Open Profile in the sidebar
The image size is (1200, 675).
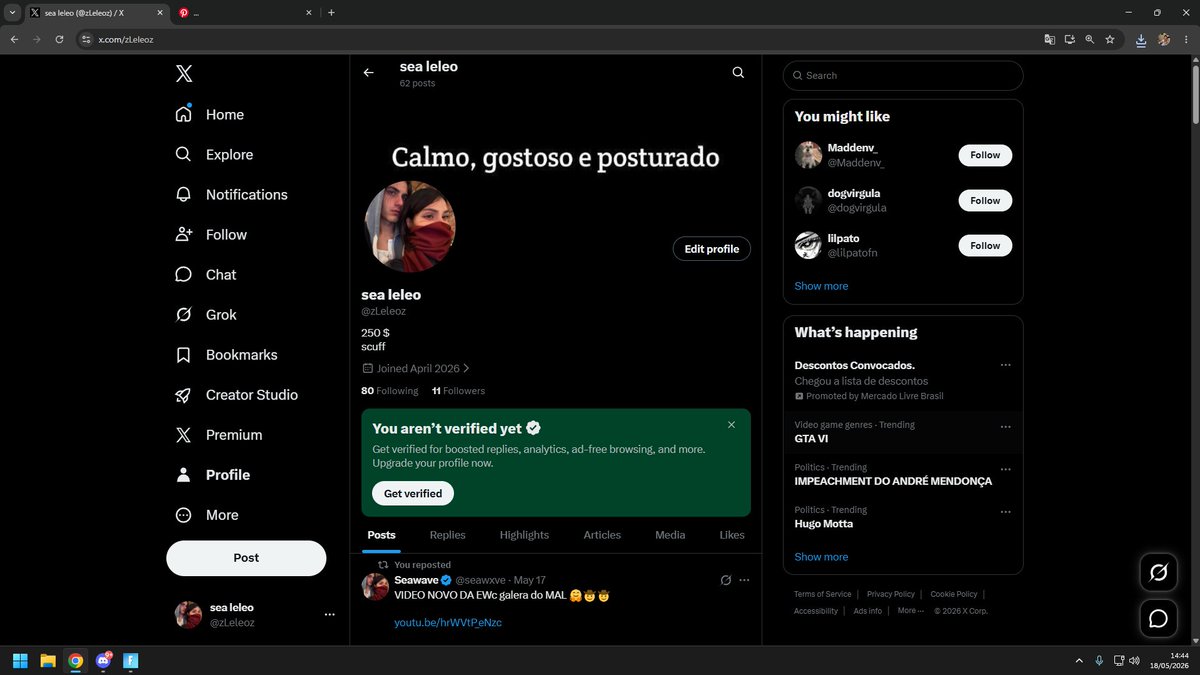pyautogui.click(x=212, y=475)
